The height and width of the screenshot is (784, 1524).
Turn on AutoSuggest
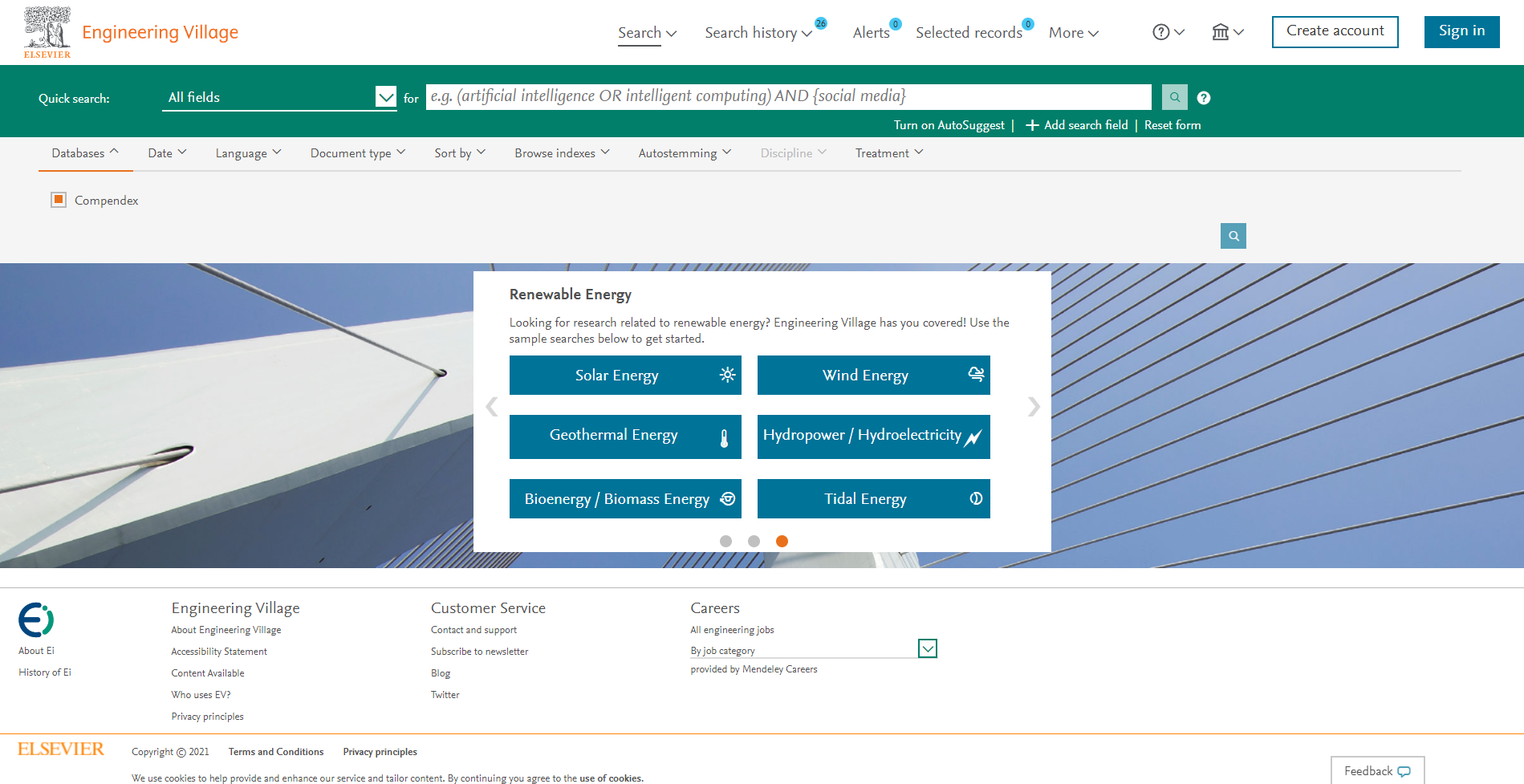coord(949,125)
